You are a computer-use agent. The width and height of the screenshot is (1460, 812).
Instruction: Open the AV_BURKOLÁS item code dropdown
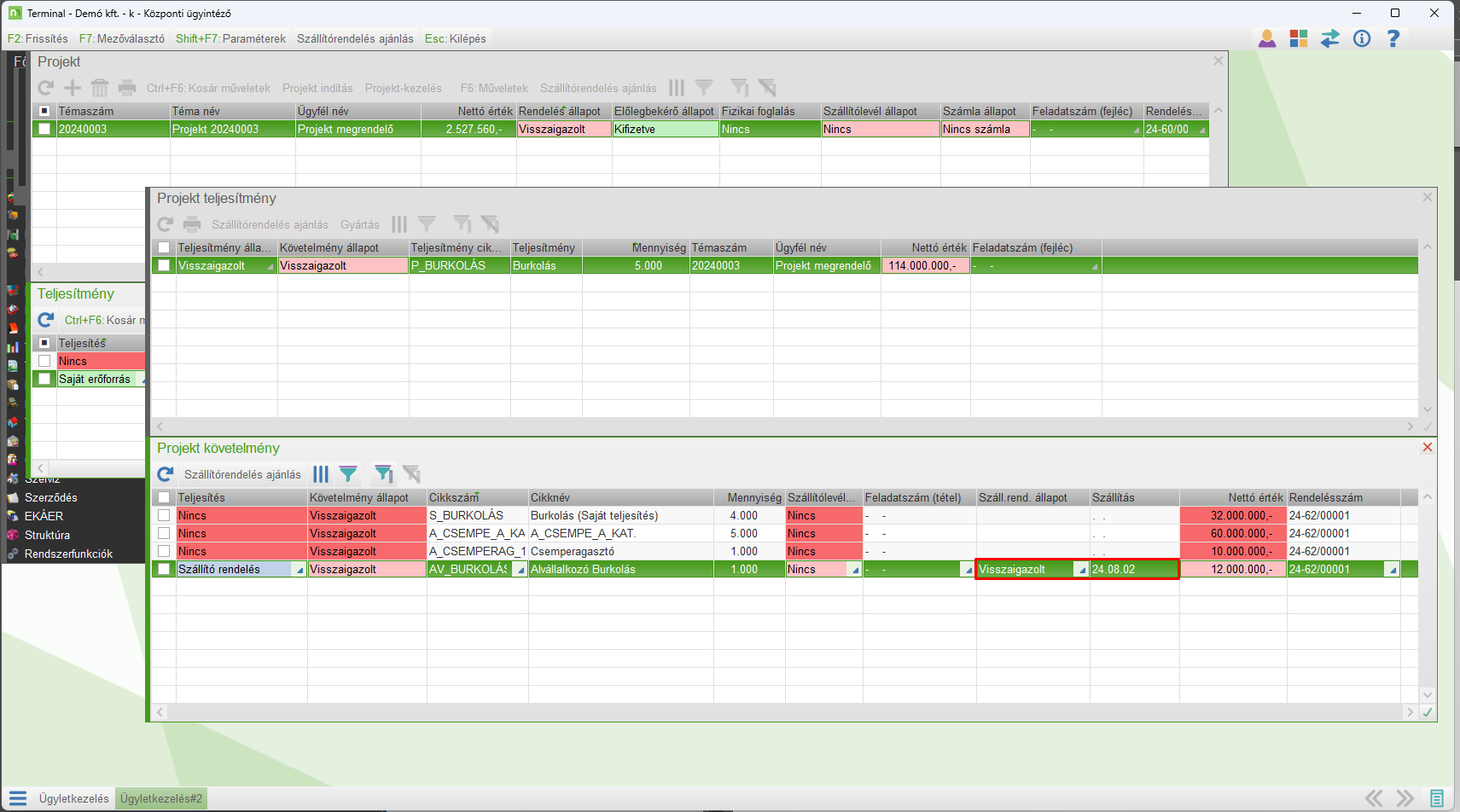pyautogui.click(x=520, y=570)
